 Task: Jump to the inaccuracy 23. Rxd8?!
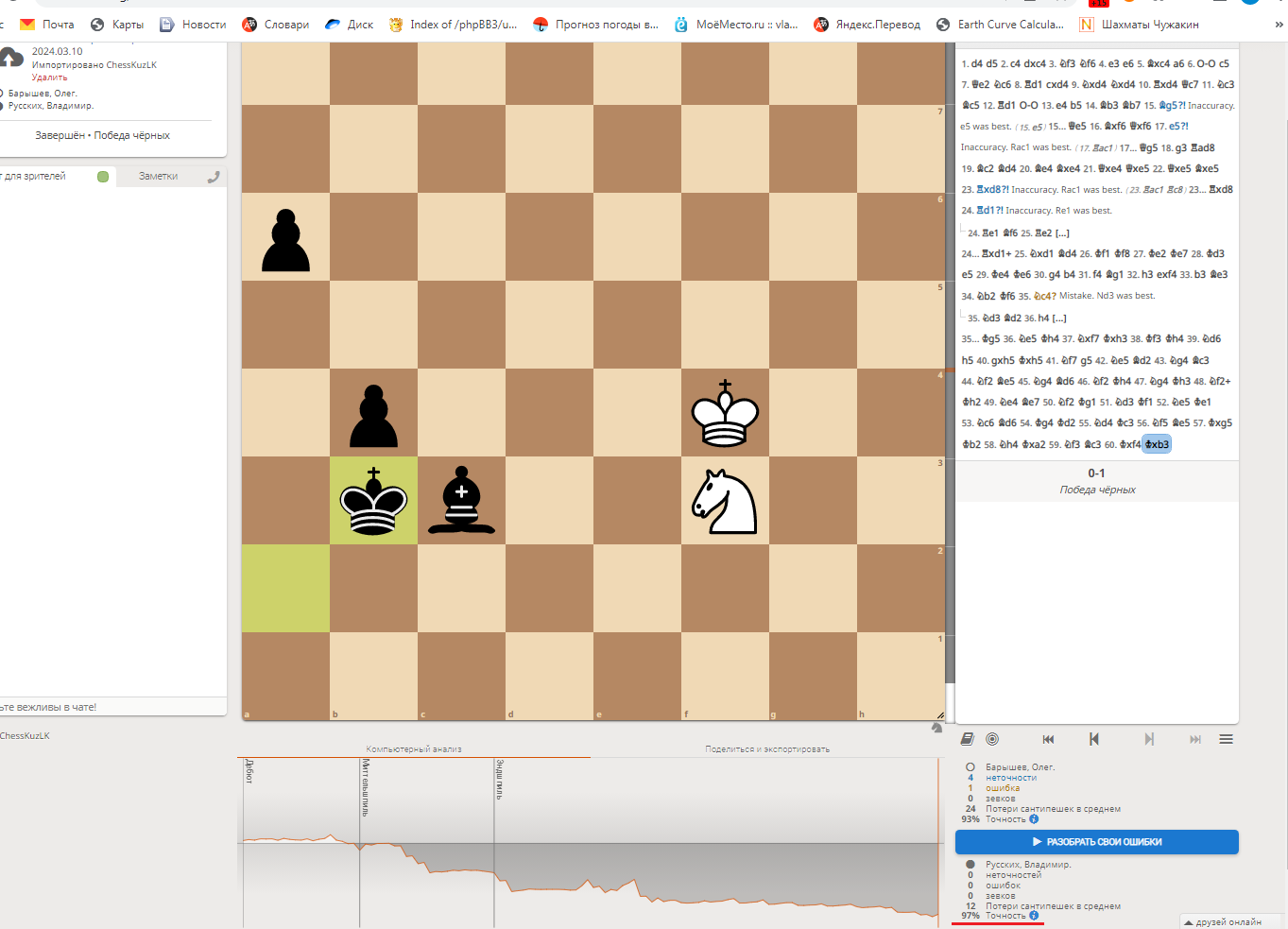pos(992,189)
